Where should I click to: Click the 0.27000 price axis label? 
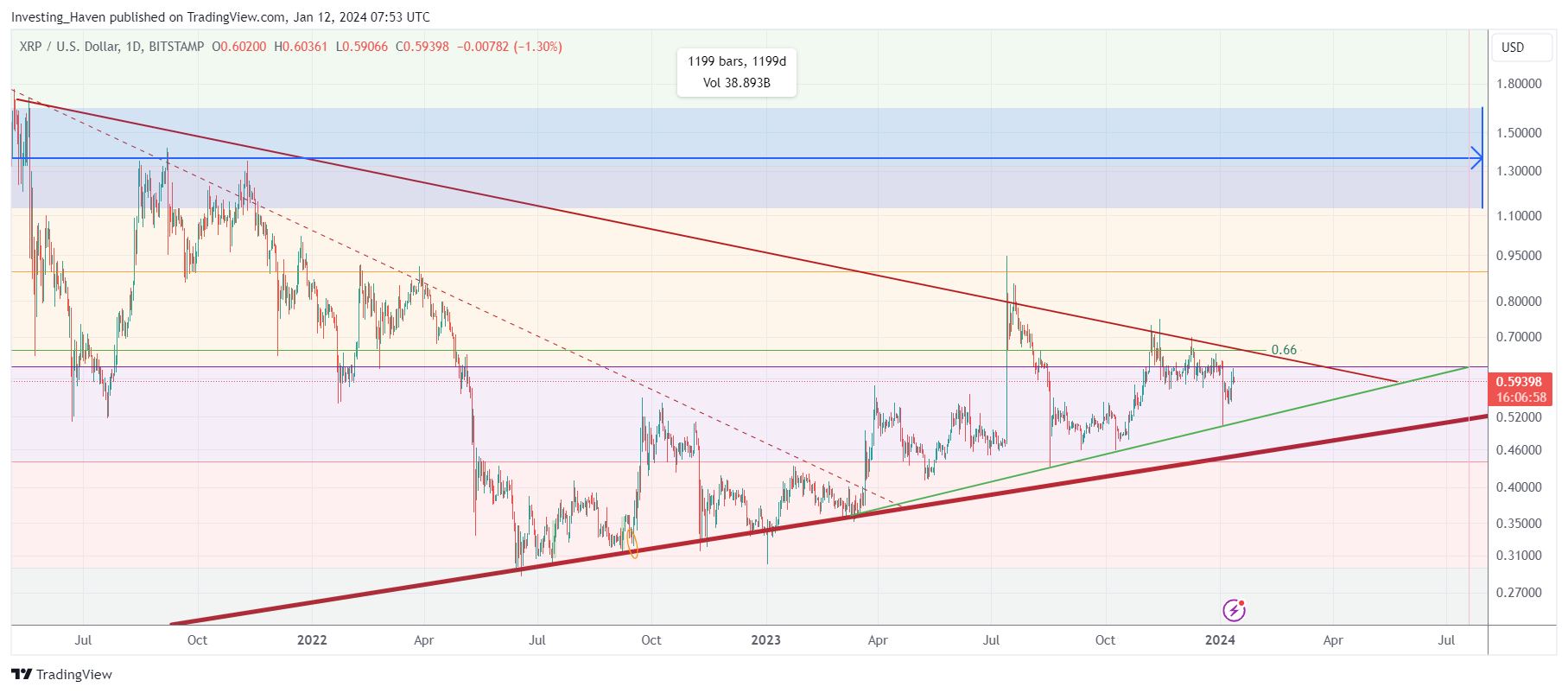[1519, 593]
